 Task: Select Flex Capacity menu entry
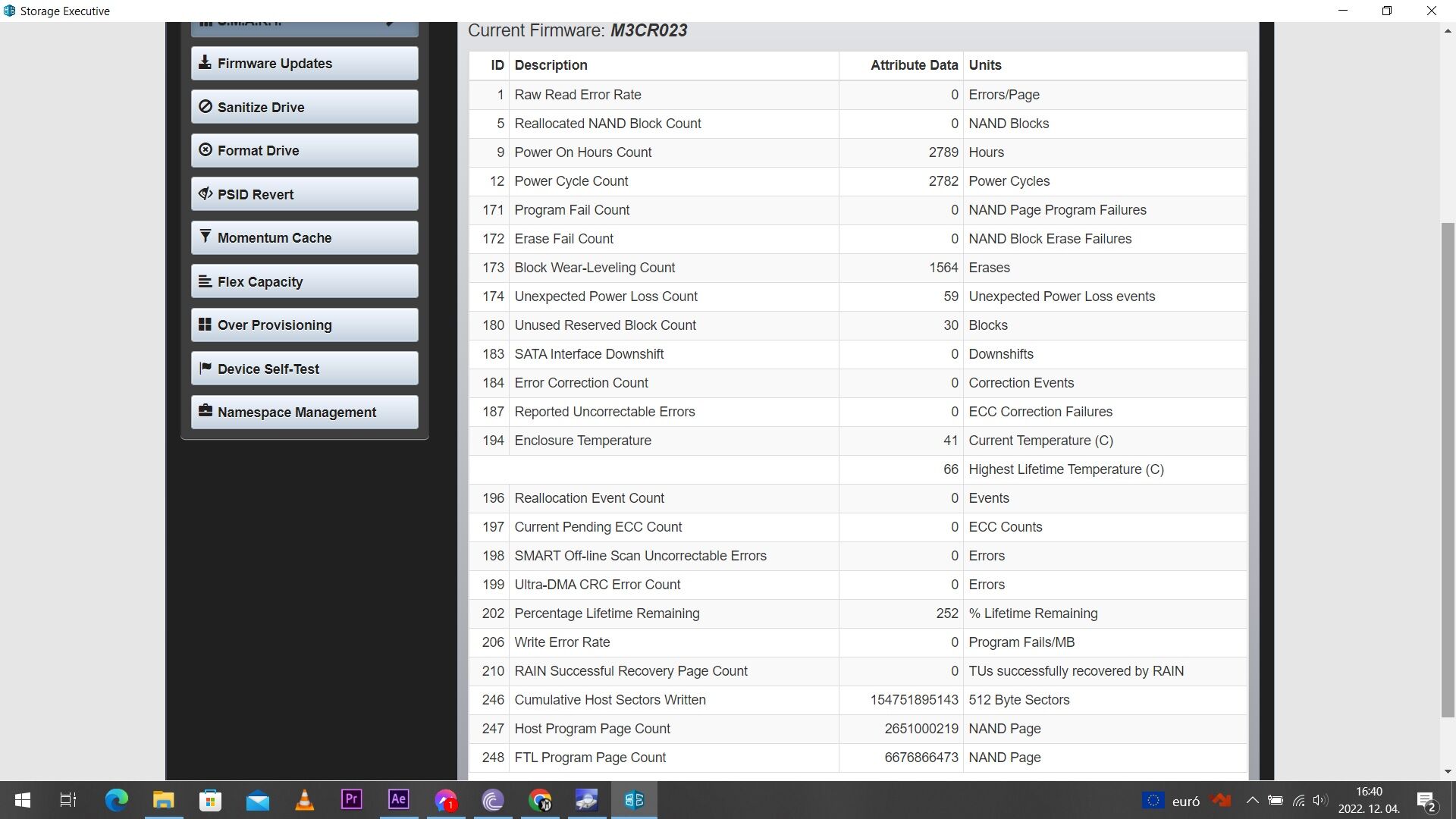point(304,281)
